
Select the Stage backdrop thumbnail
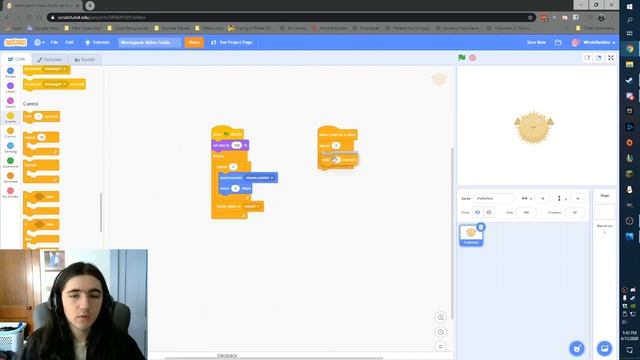(x=604, y=213)
